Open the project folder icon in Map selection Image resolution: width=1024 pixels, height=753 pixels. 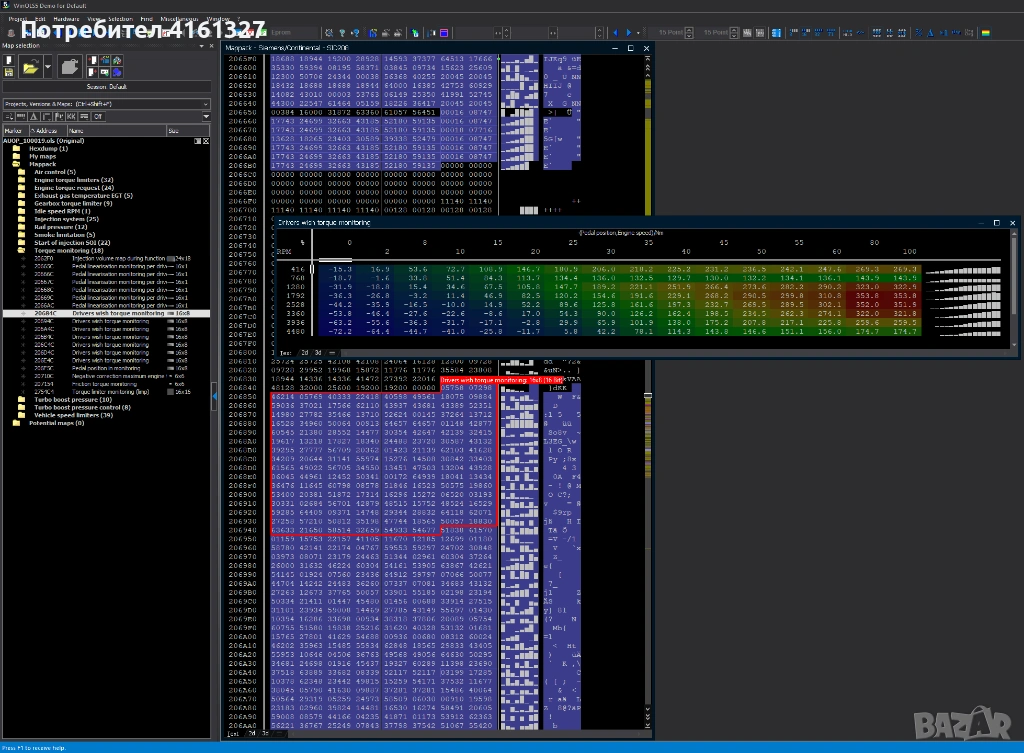coord(30,68)
